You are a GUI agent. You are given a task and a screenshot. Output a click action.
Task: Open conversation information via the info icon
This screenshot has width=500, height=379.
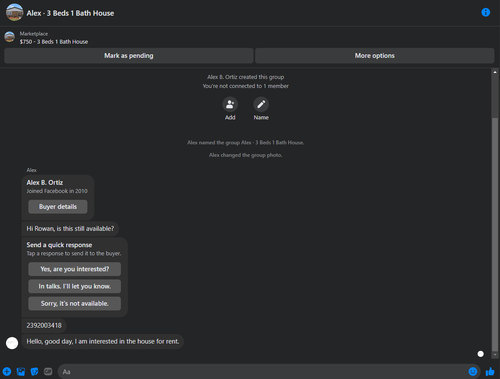[x=486, y=12]
